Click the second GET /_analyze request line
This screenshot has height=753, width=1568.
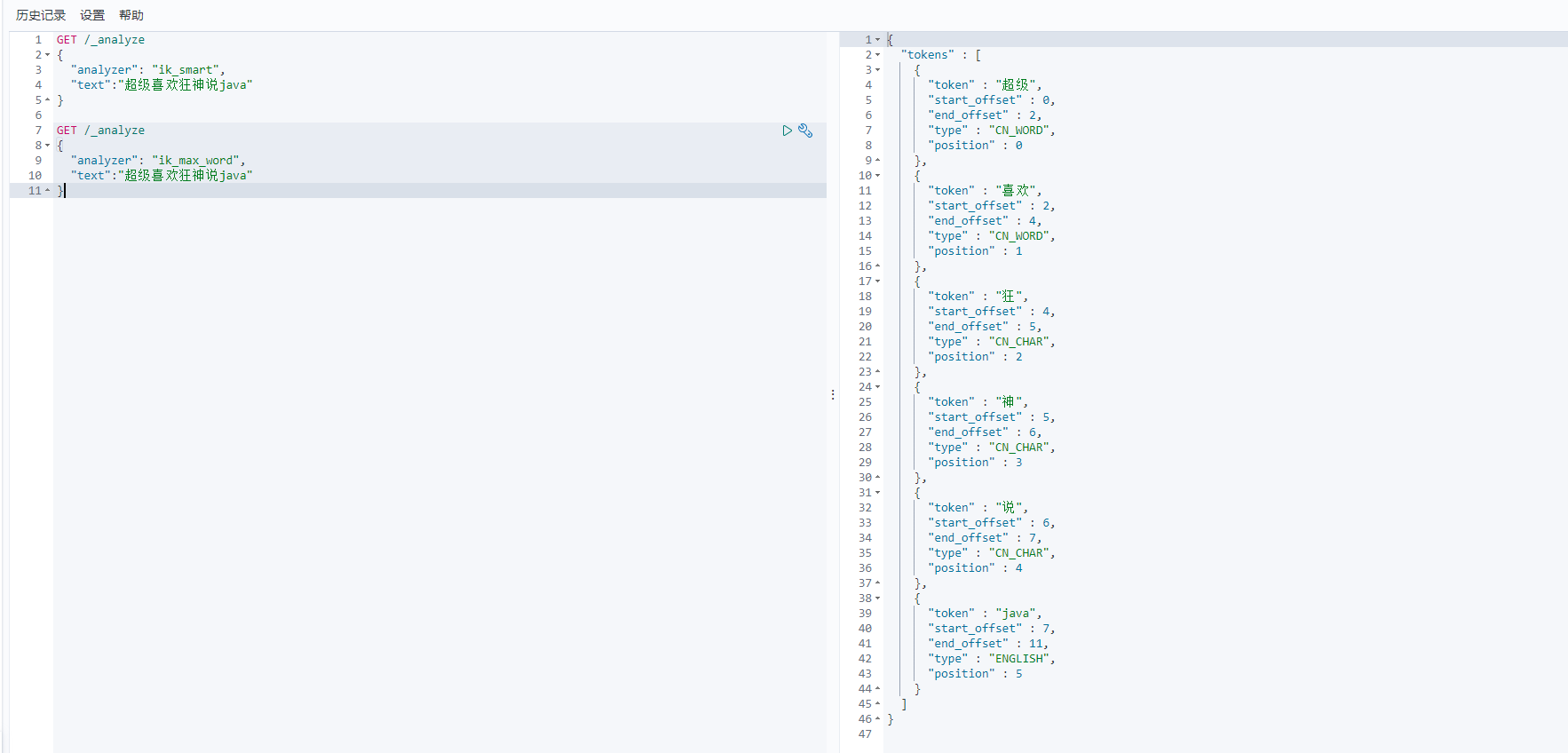pos(100,131)
